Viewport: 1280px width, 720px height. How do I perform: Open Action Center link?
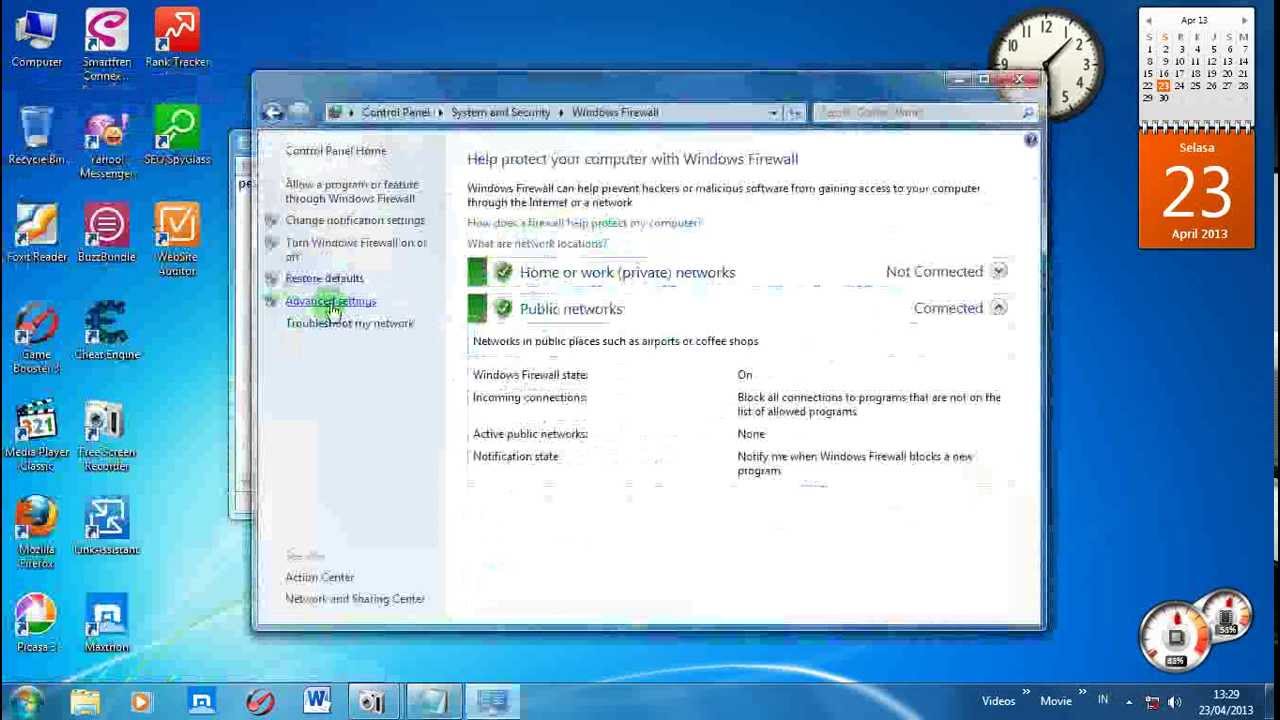point(319,577)
